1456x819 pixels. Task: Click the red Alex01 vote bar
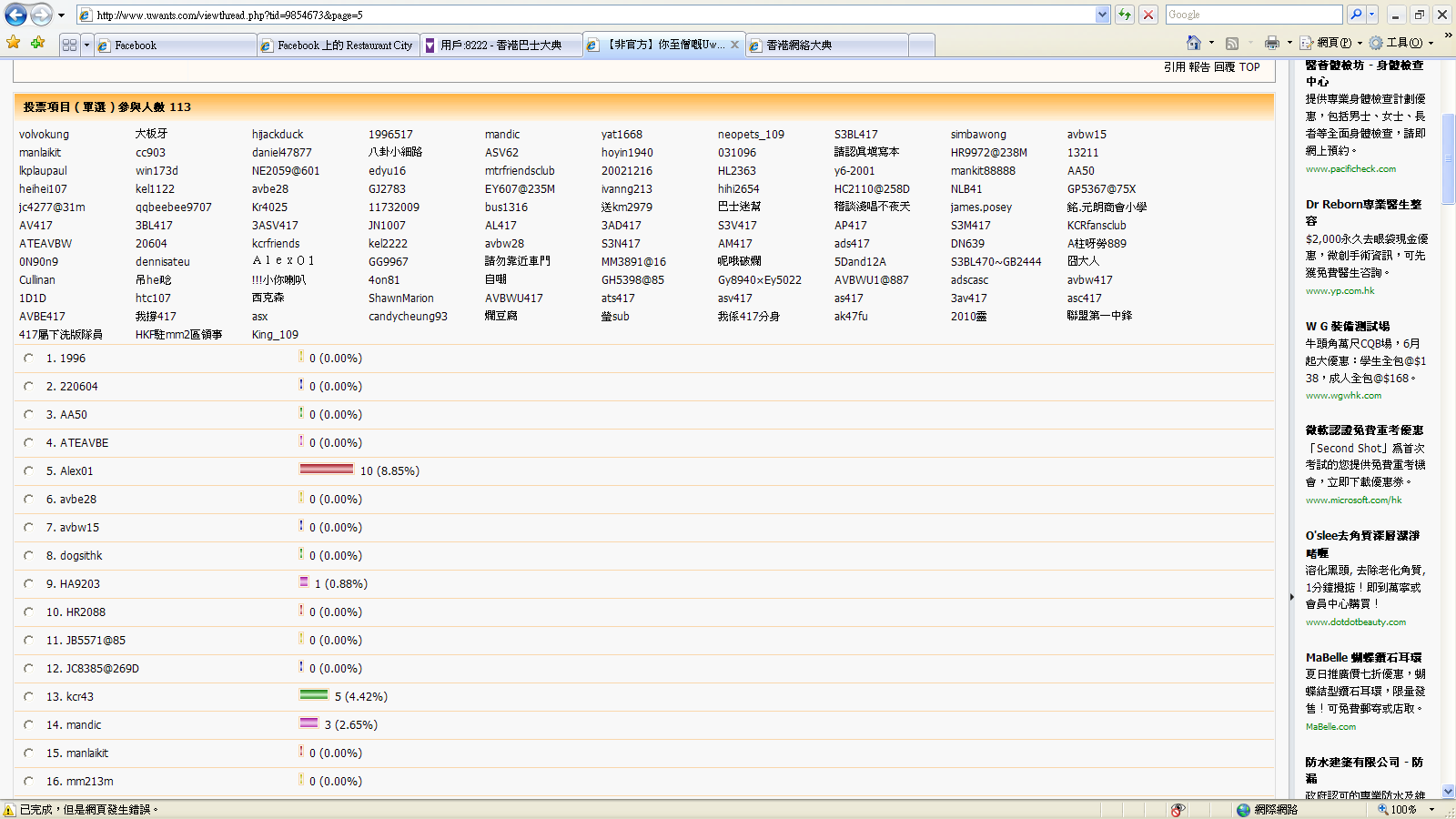(327, 470)
